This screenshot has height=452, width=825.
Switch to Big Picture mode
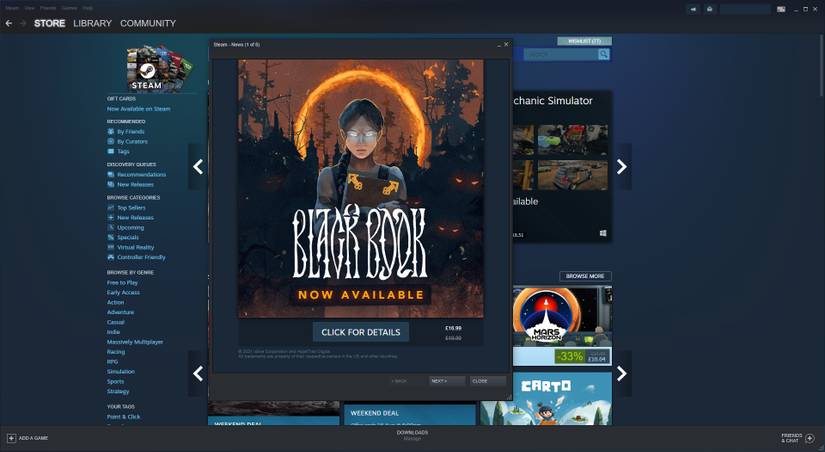tap(781, 9)
